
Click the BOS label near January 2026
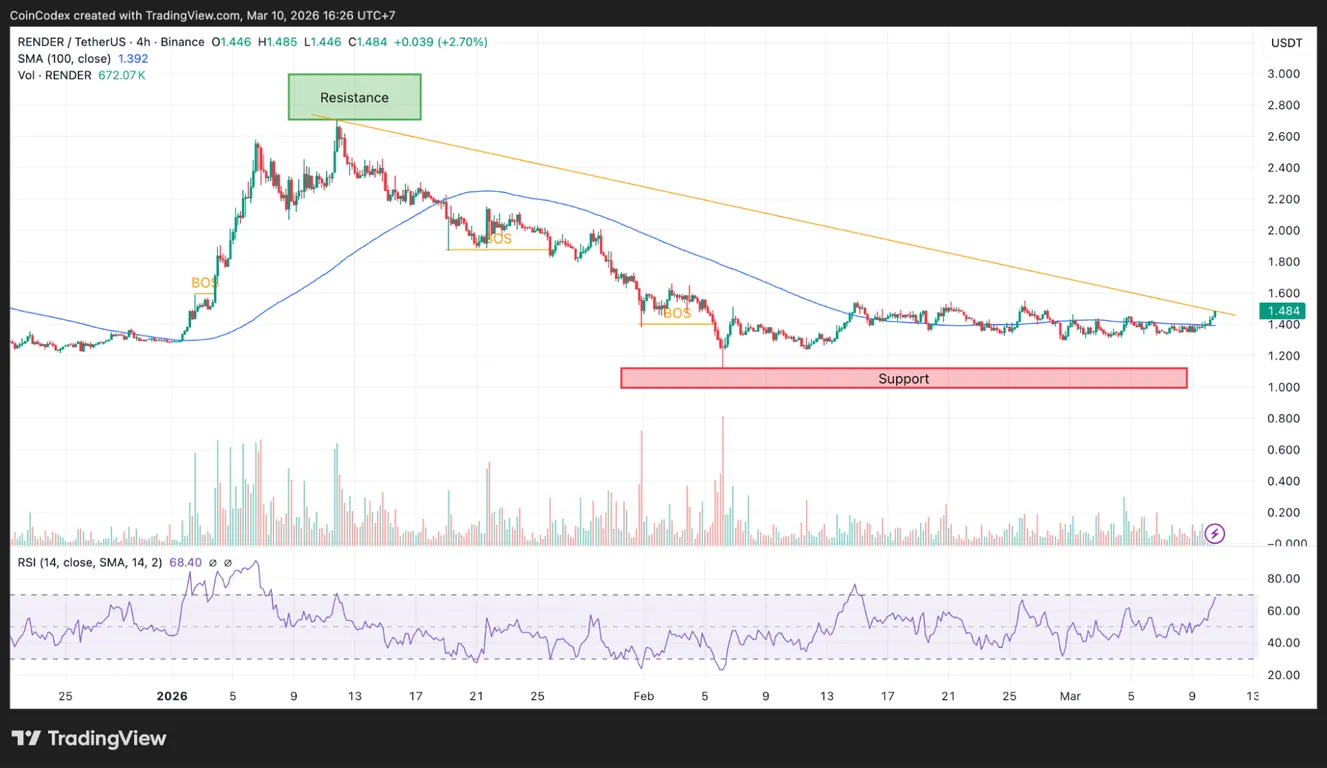(204, 283)
